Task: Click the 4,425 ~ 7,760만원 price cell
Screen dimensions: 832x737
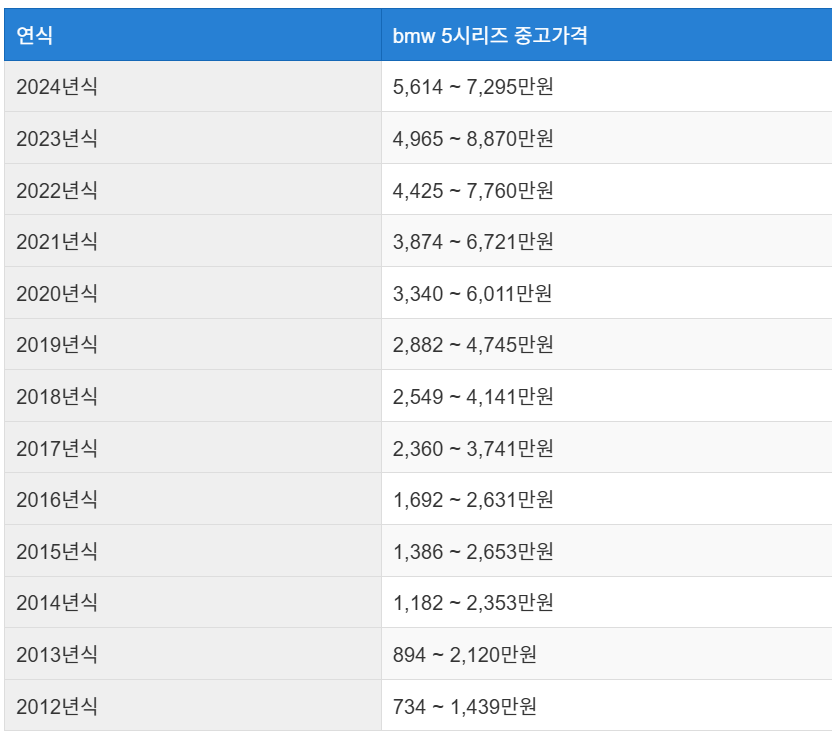Action: 470,190
